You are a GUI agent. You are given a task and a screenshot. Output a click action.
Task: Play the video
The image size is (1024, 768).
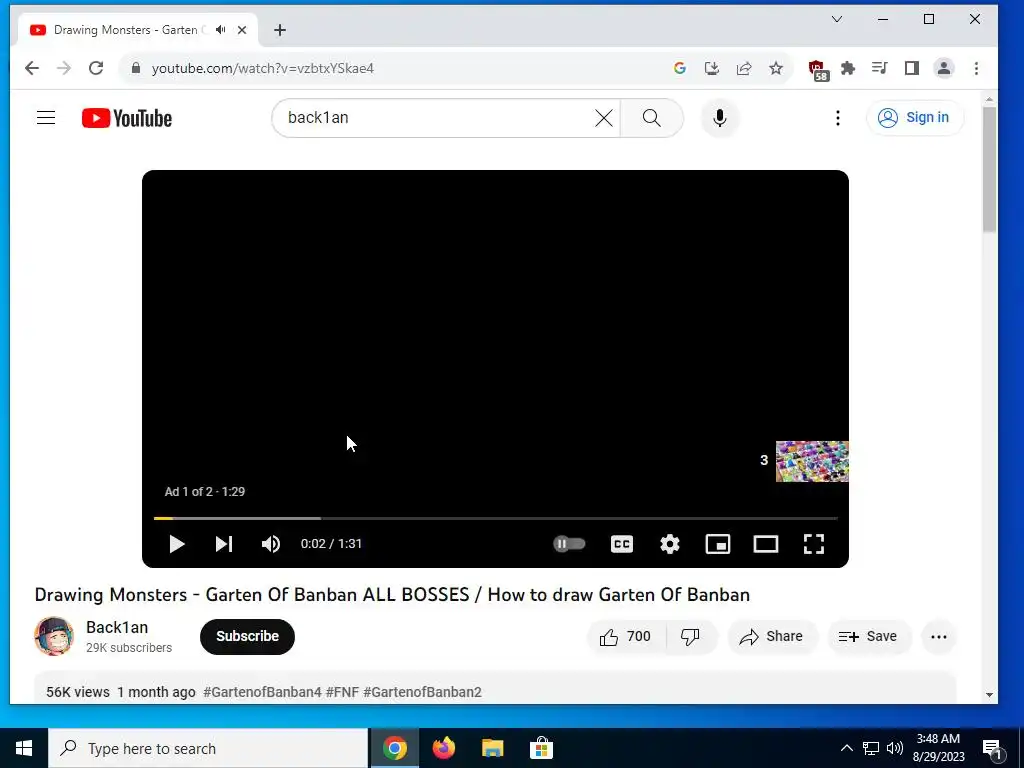point(176,544)
